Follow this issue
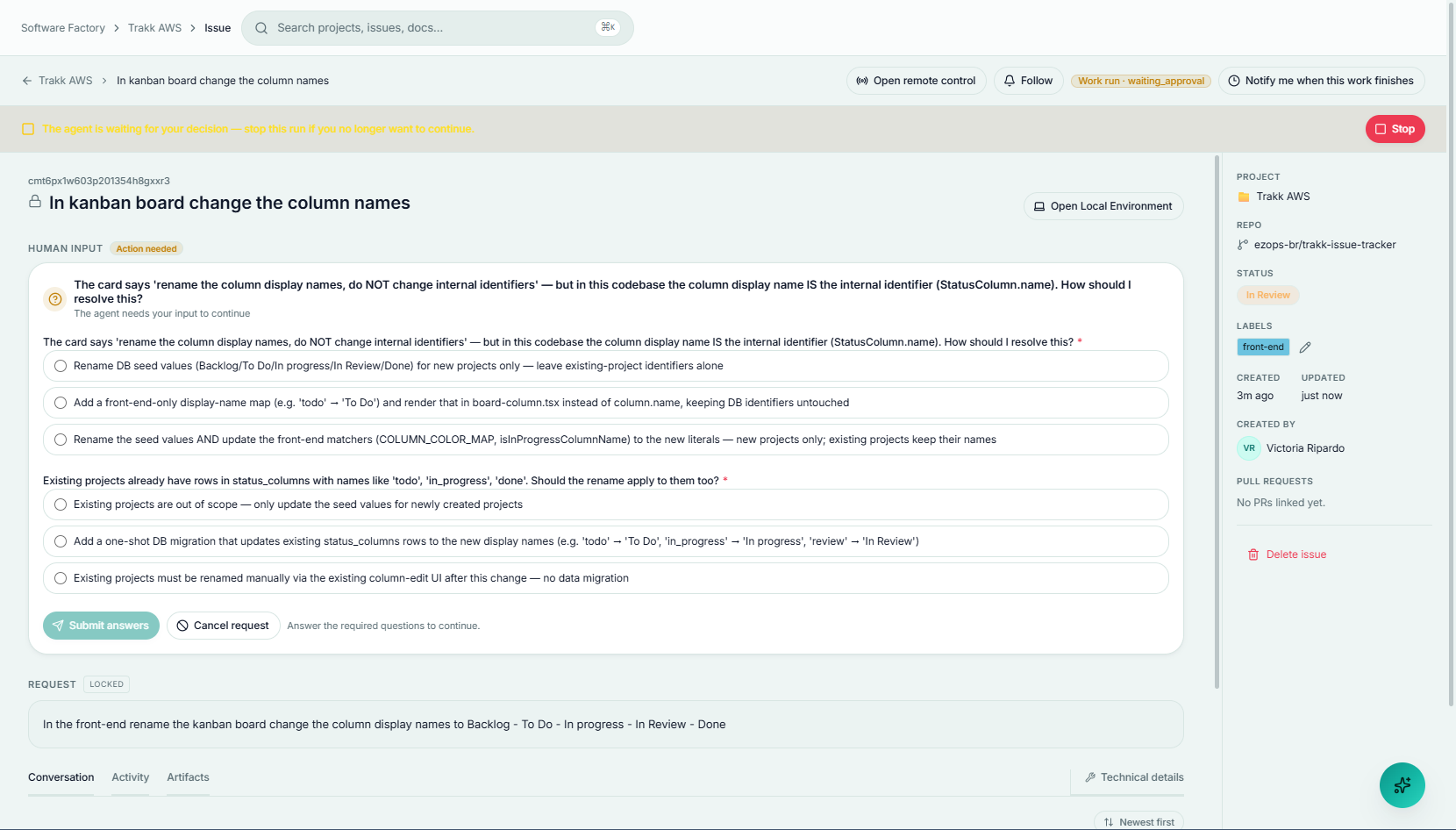Viewport: 1456px width, 830px height. pos(1029,81)
